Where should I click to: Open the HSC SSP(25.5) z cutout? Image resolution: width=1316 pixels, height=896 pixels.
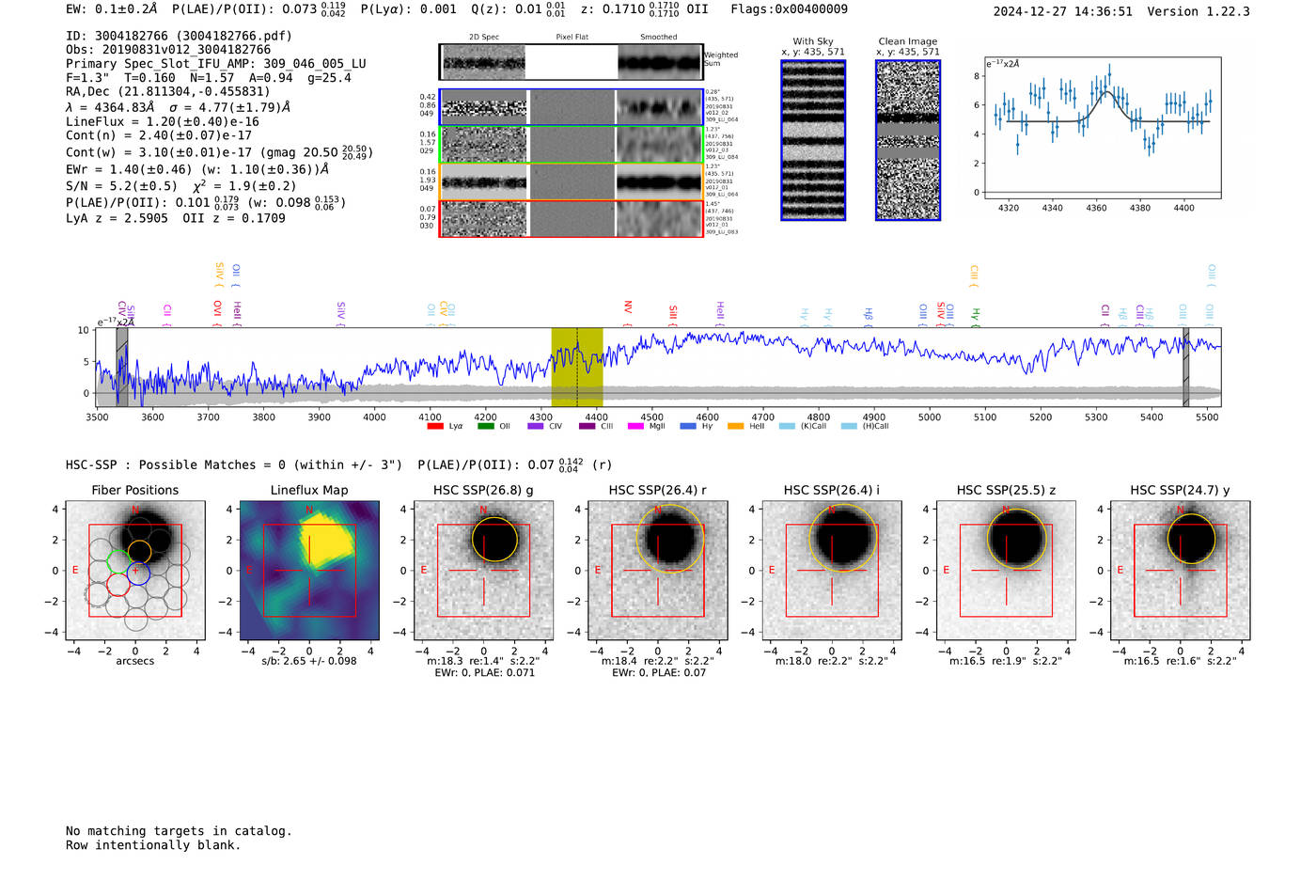(1006, 570)
